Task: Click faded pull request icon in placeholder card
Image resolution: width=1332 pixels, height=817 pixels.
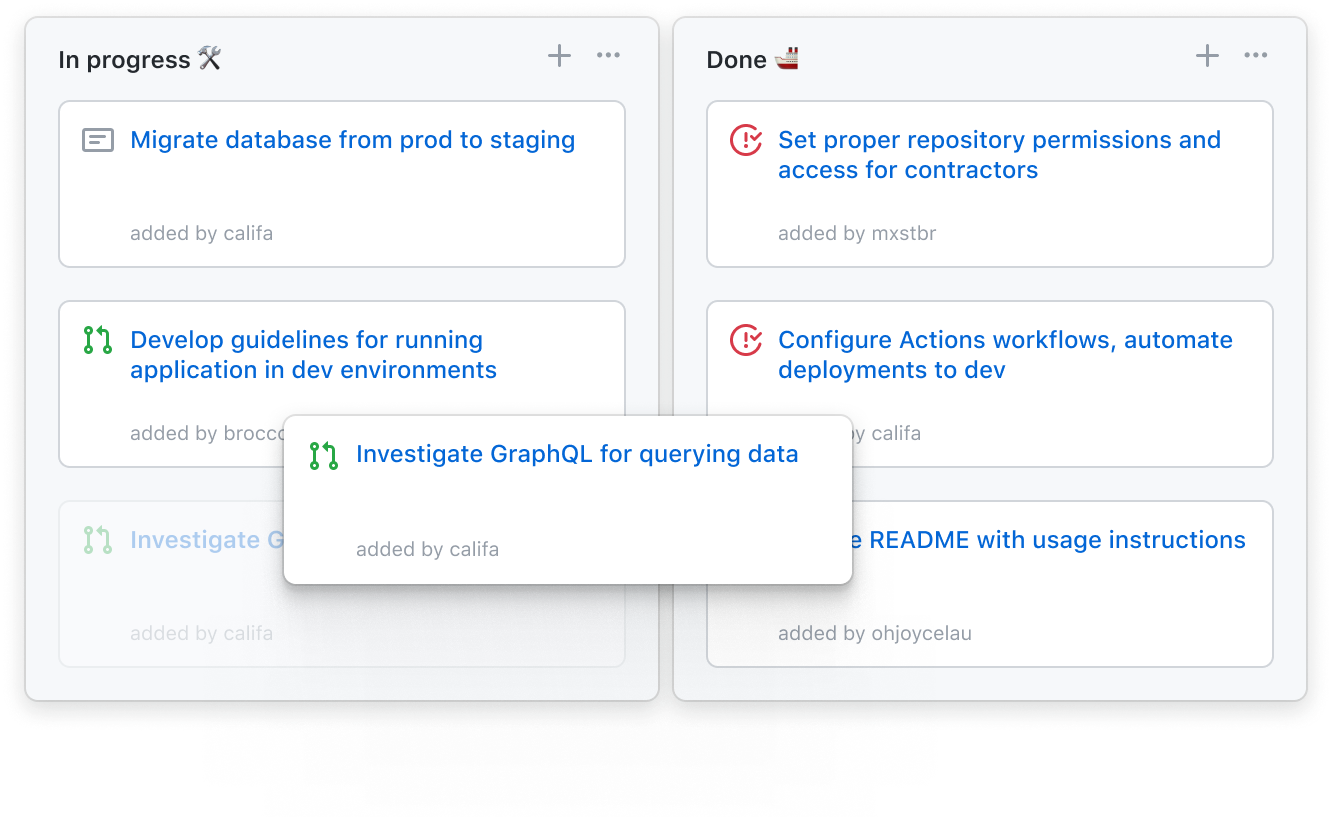Action: [97, 541]
